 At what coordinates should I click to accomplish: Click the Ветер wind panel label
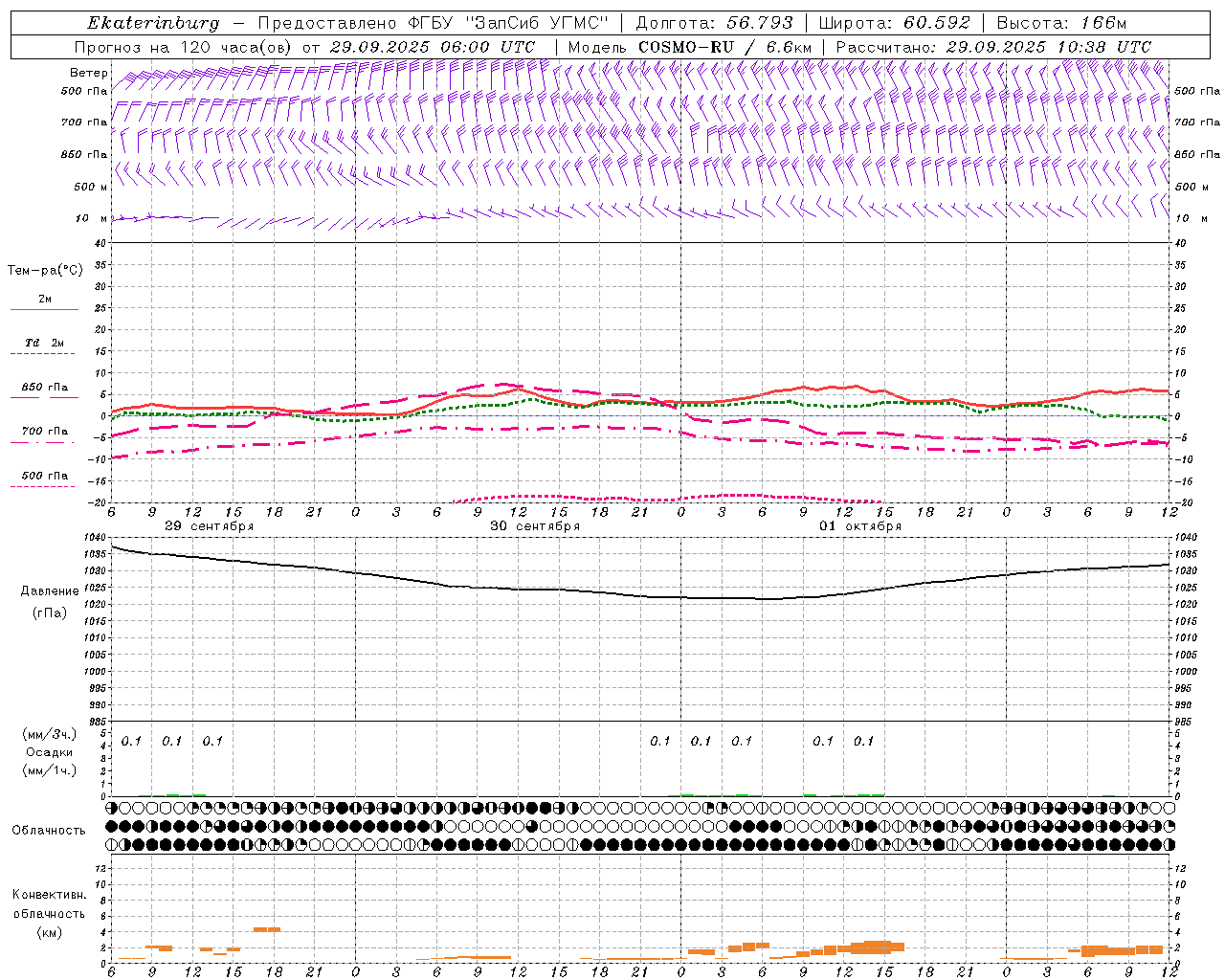click(x=89, y=73)
